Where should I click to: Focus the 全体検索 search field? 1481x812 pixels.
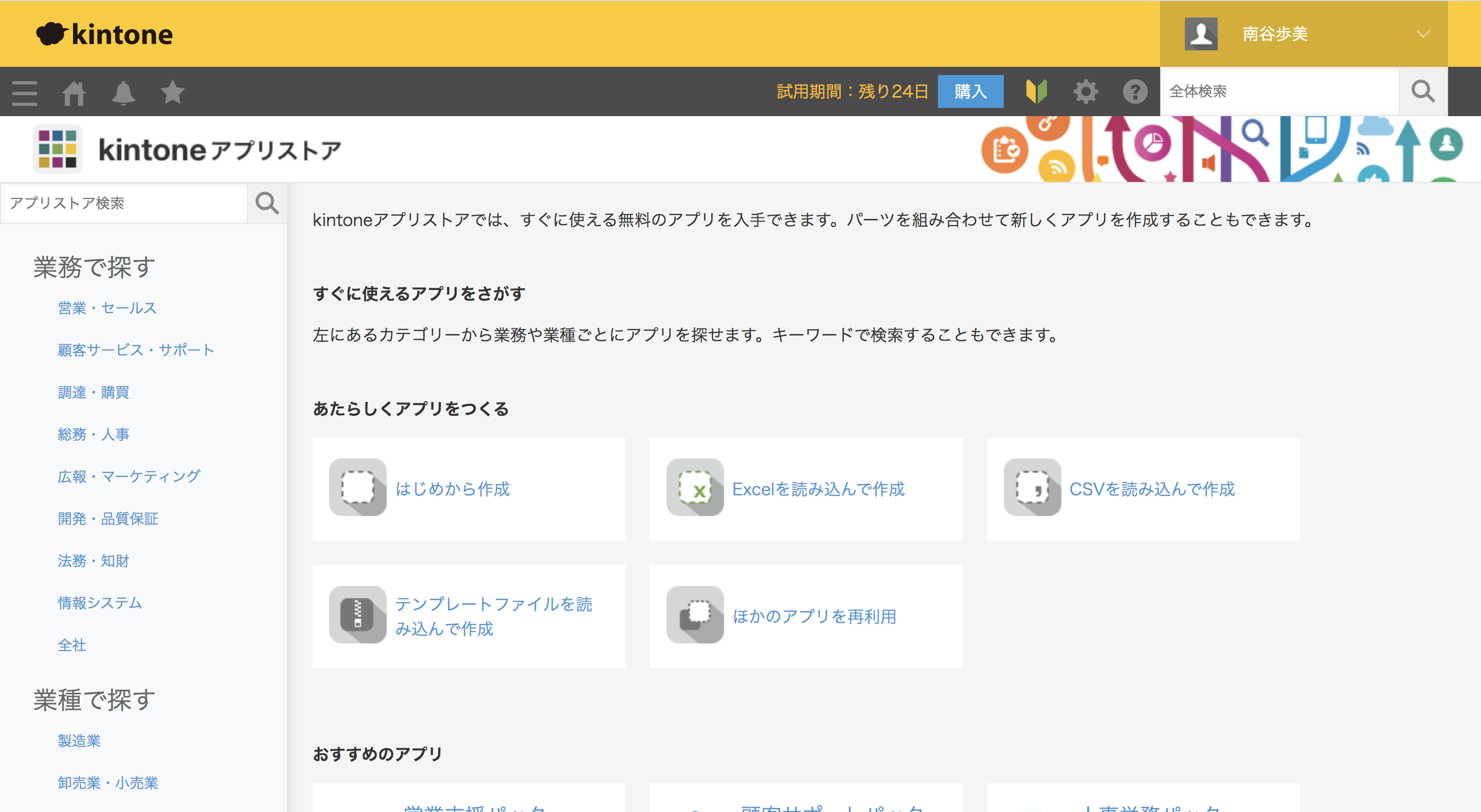tap(1279, 91)
